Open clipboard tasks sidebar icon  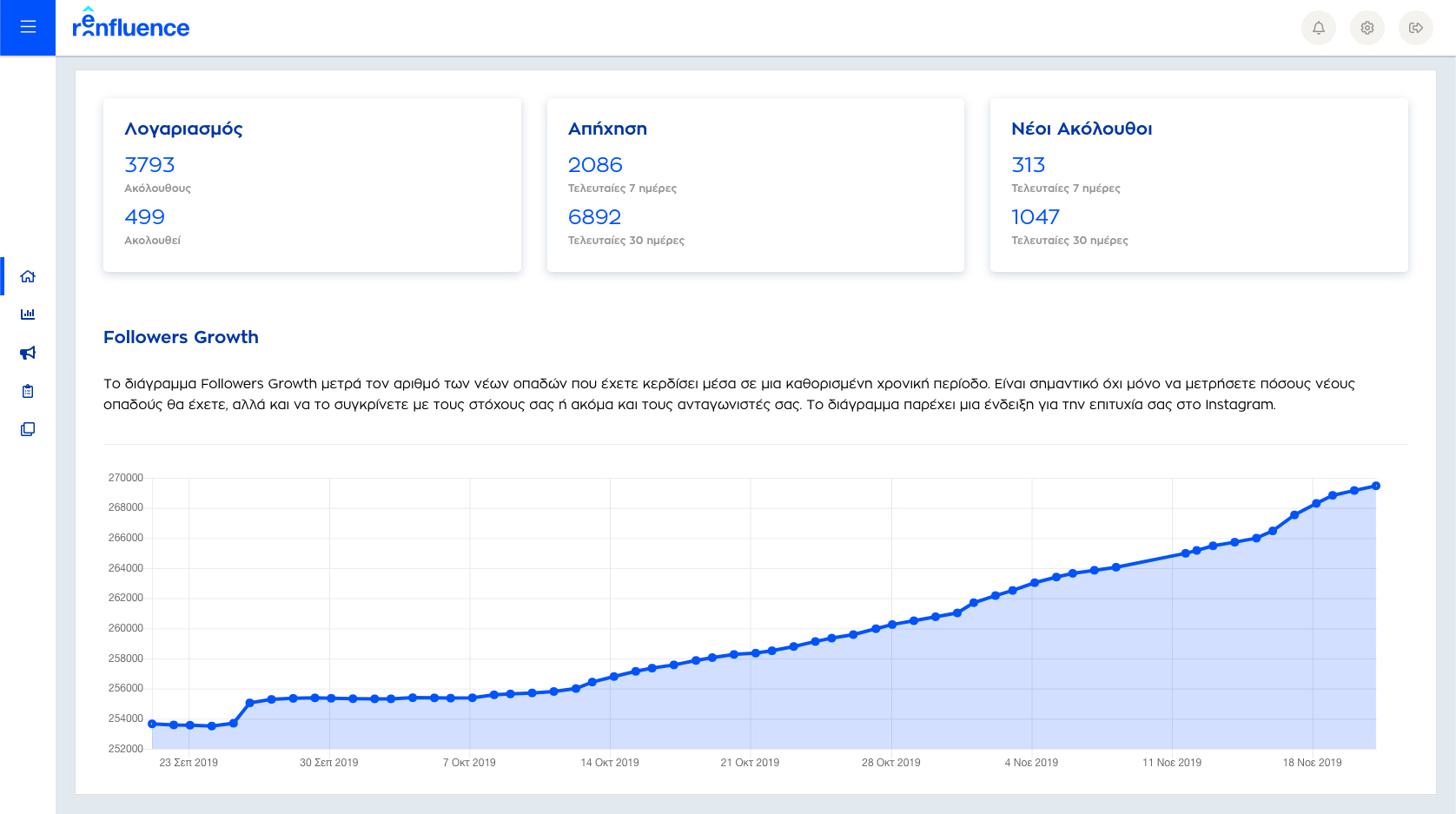pyautogui.click(x=28, y=391)
